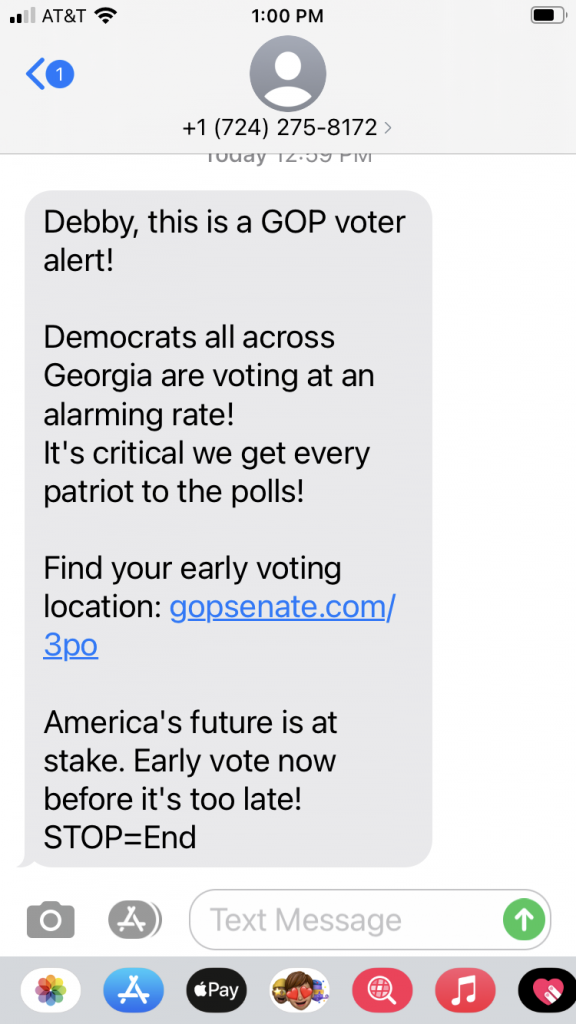
Task: Open Apple Pay in the app strip
Action: [216, 990]
